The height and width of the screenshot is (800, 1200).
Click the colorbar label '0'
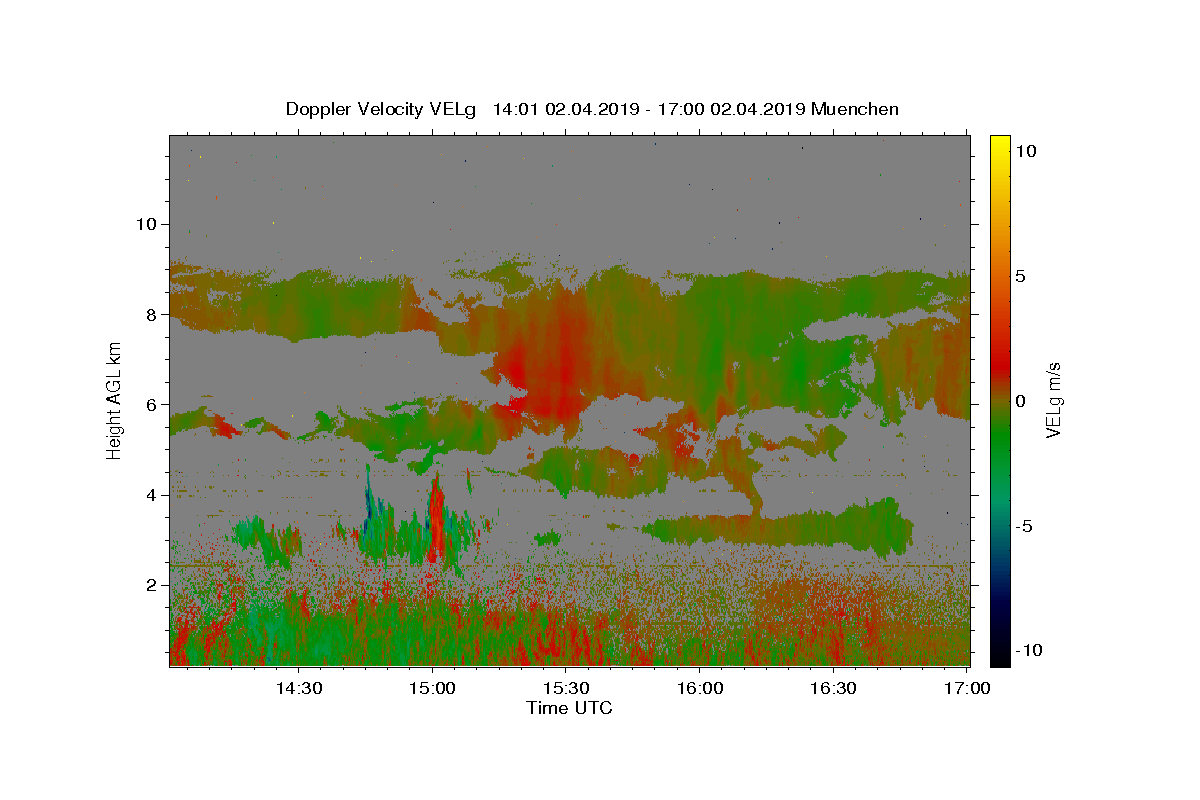click(1020, 401)
